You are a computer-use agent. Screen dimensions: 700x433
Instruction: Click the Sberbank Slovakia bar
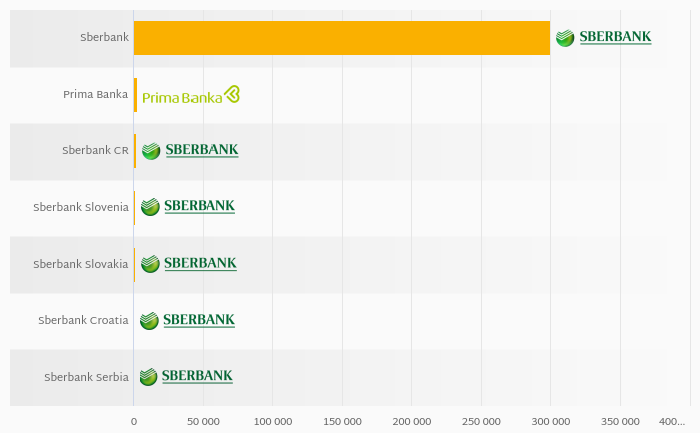(134, 264)
